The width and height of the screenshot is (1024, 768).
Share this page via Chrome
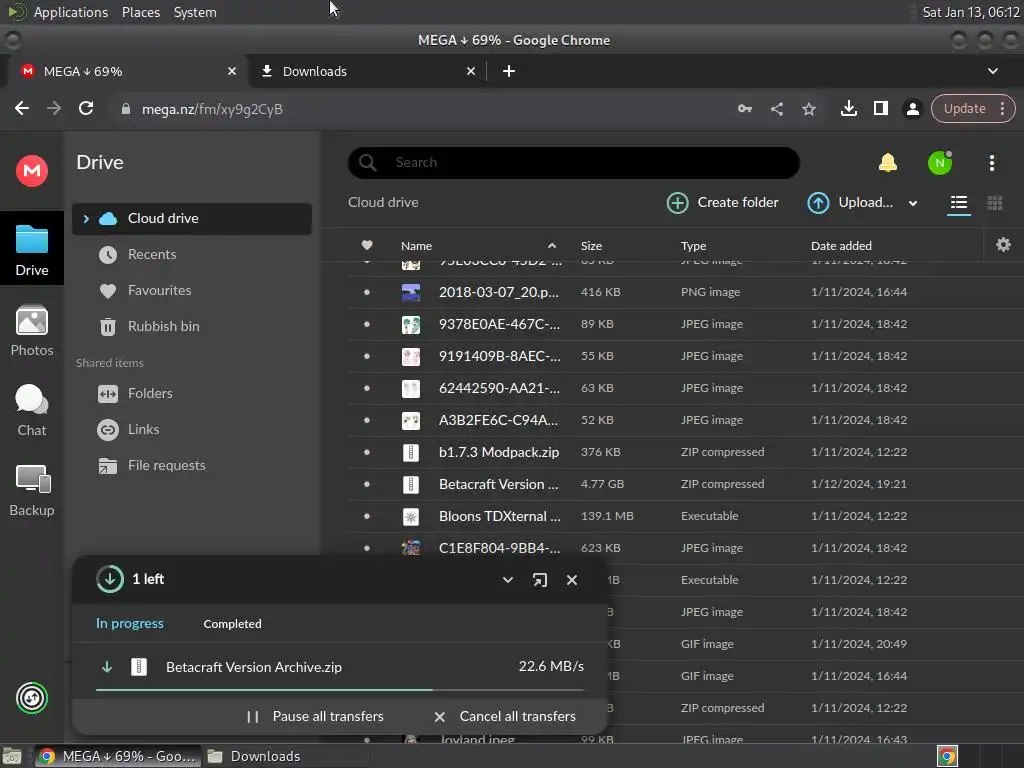coord(776,109)
